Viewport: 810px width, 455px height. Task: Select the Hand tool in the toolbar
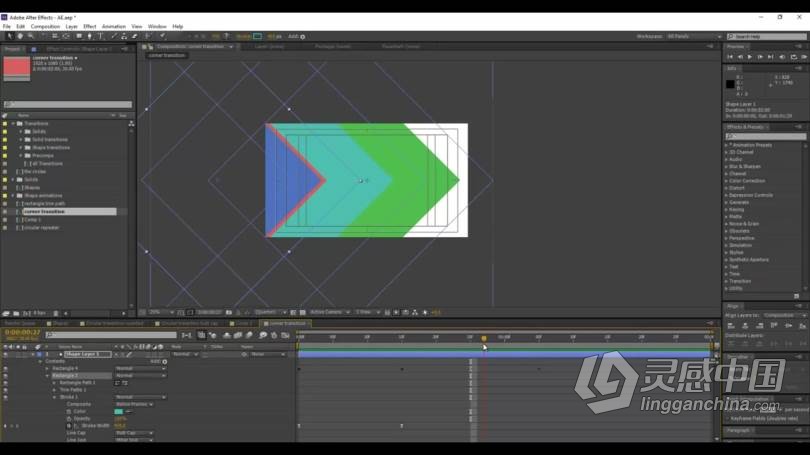click(x=19, y=36)
